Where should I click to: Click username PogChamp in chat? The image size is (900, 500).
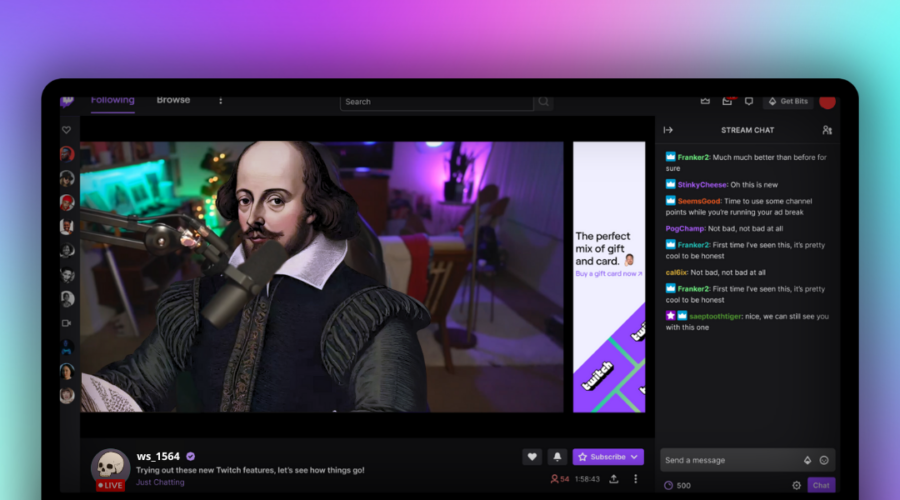[x=685, y=228]
